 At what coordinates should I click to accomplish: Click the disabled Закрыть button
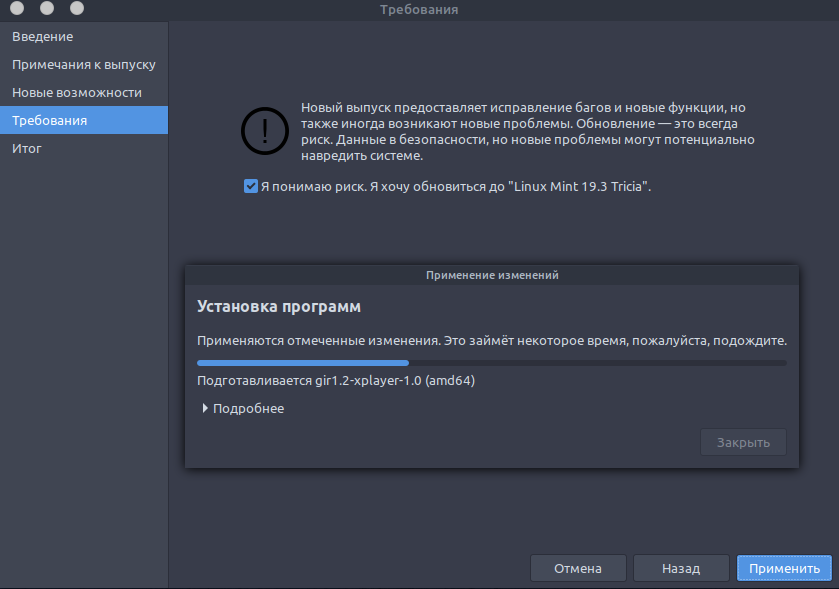pos(743,441)
